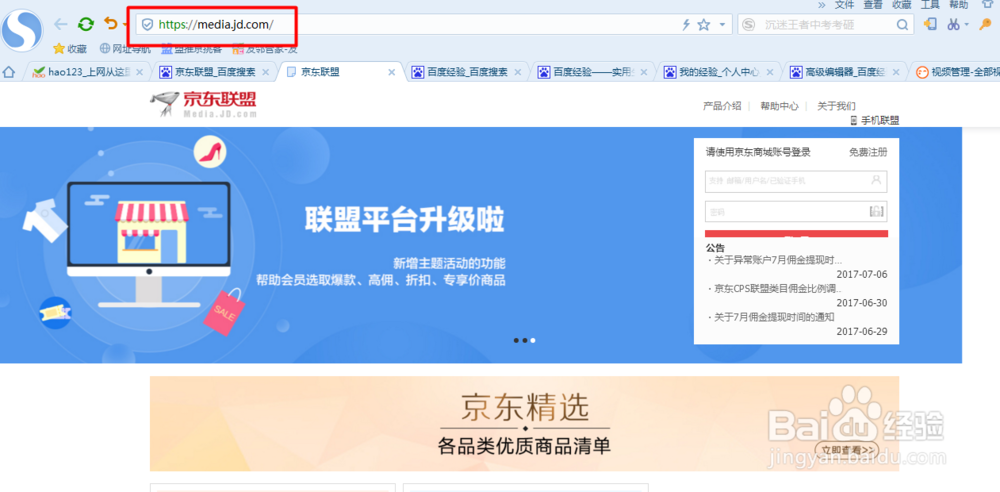Click the red login button
1000x492 pixels.
coord(796,234)
